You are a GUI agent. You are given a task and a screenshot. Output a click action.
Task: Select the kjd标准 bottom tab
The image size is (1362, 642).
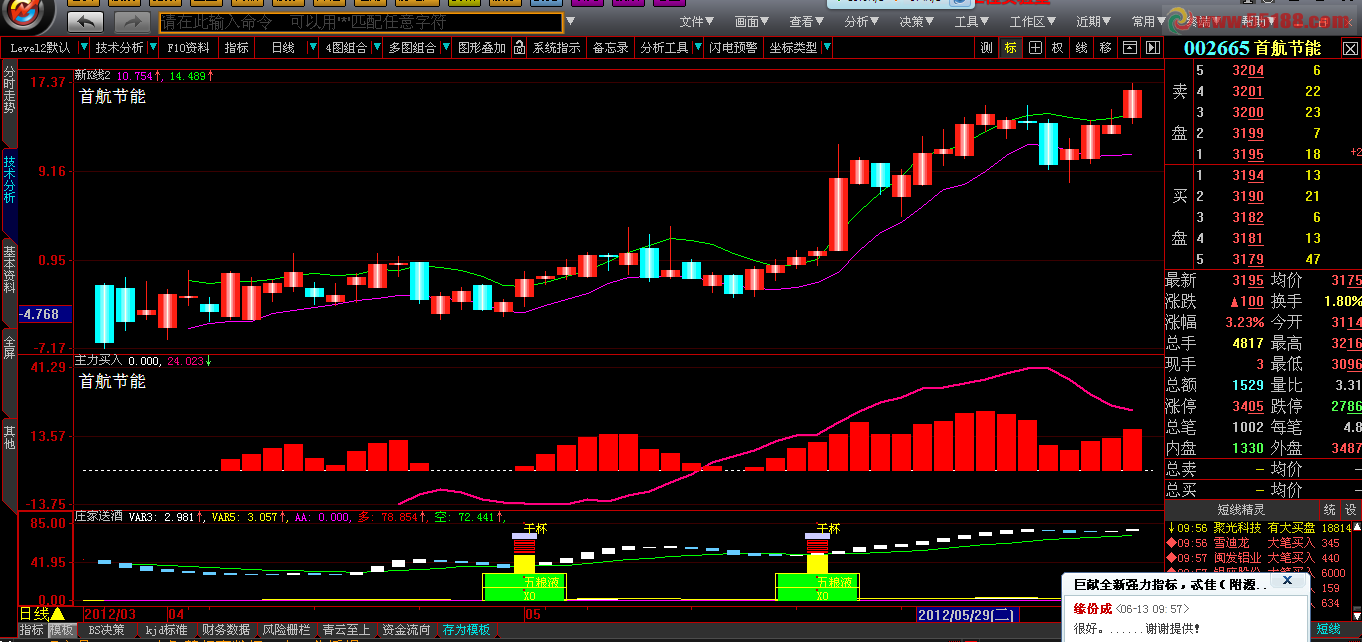pyautogui.click(x=166, y=630)
